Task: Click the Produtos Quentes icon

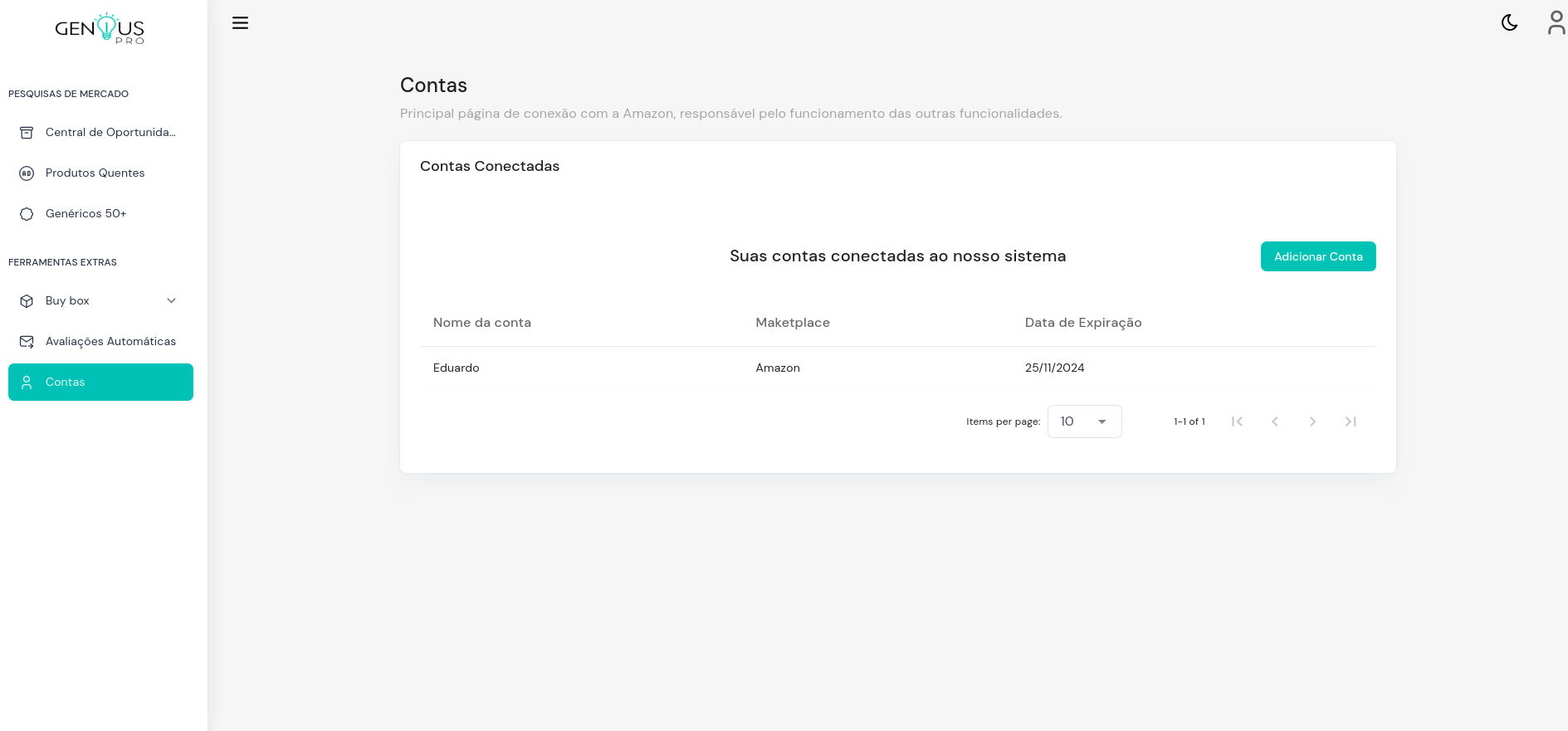Action: [27, 173]
